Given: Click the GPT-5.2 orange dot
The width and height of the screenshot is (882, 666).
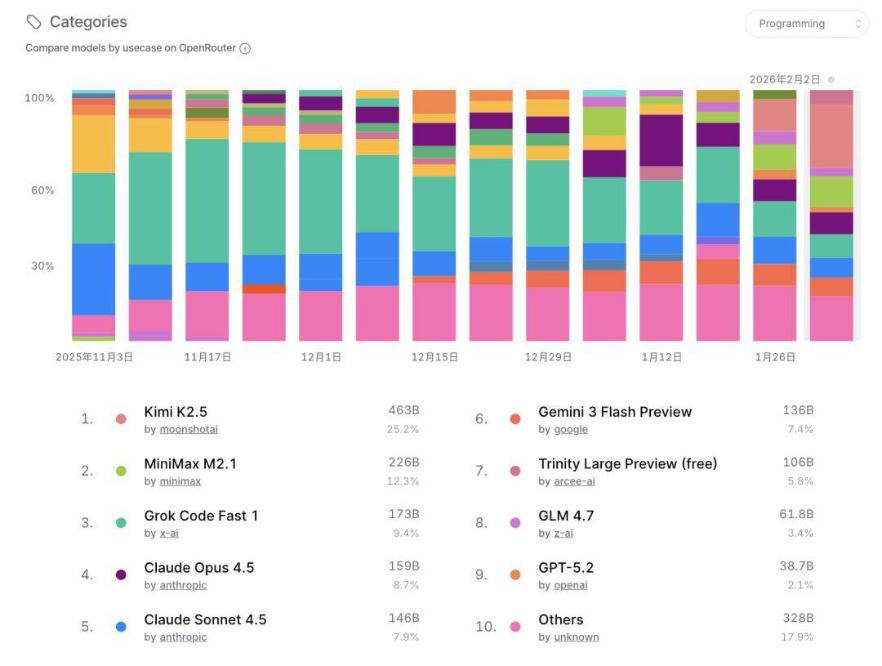Looking at the screenshot, I should (515, 575).
